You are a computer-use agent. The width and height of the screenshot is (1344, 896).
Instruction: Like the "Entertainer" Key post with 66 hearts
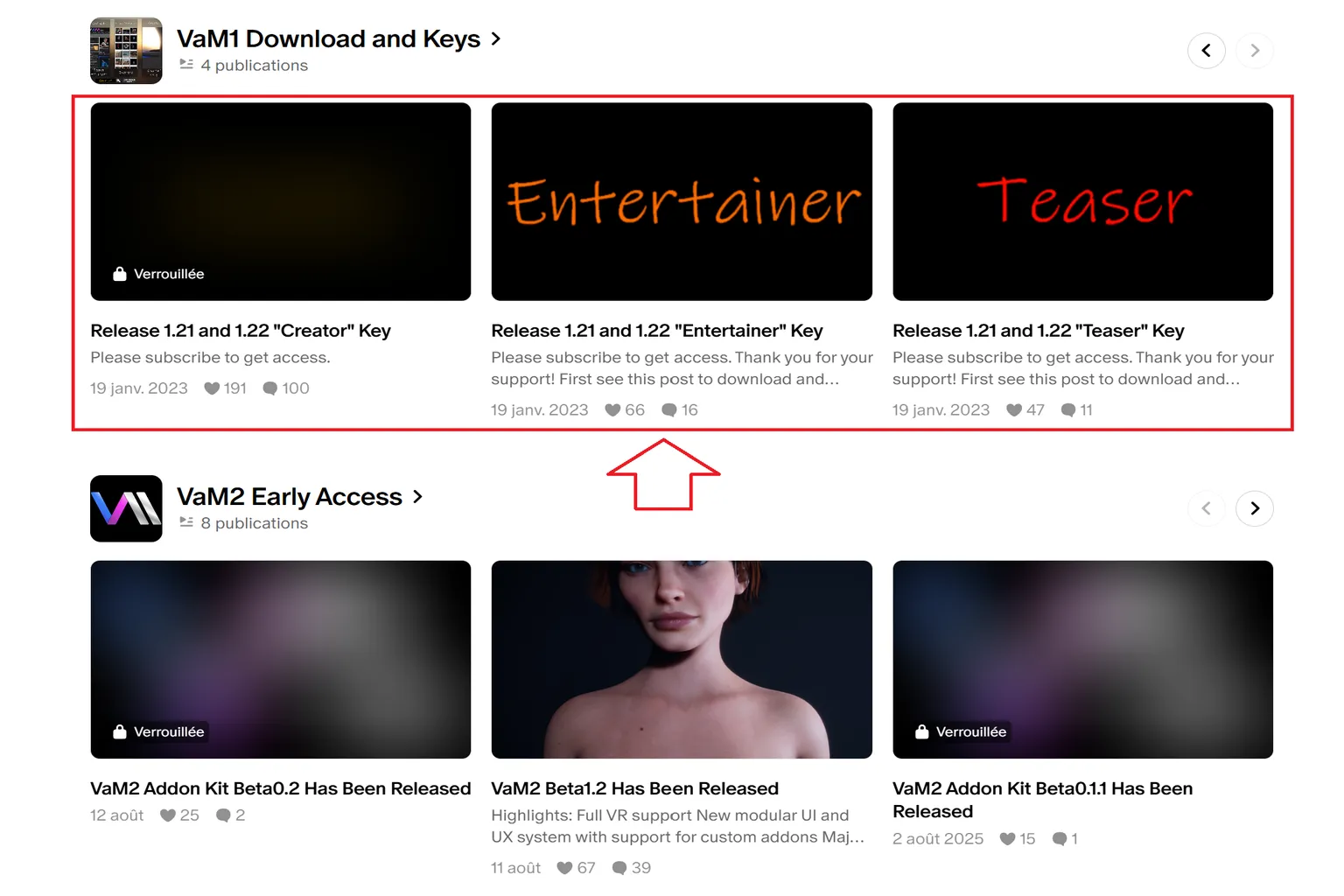(x=612, y=410)
